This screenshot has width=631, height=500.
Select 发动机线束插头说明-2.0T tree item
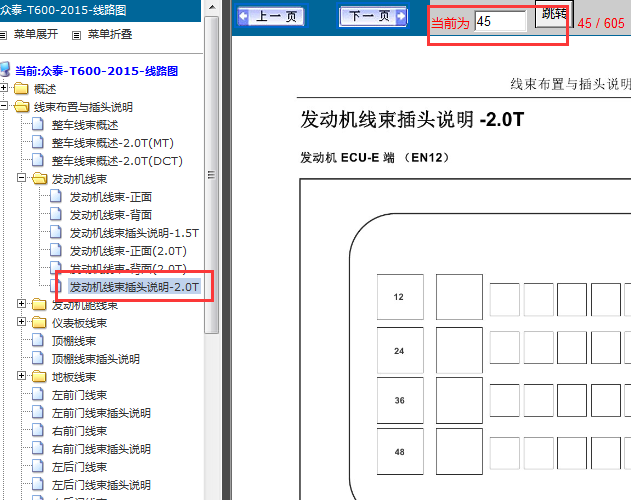pyautogui.click(x=134, y=287)
